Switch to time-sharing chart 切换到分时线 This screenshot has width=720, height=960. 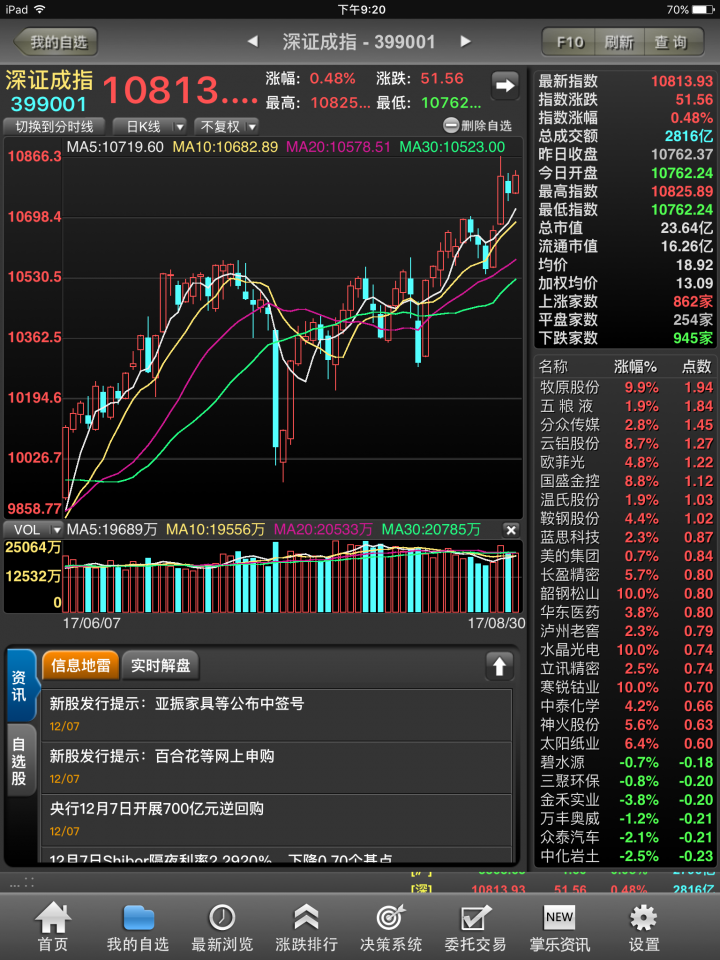tap(54, 127)
